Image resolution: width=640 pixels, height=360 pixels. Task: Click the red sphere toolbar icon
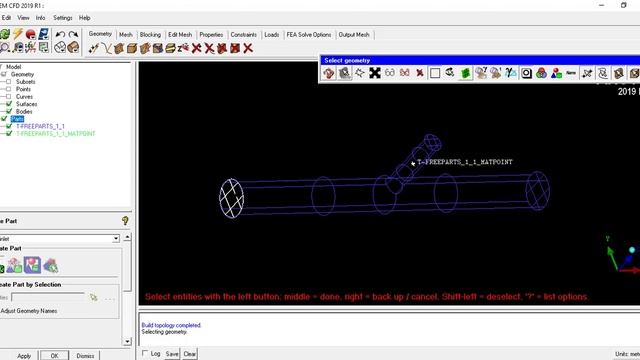[x=31, y=34]
